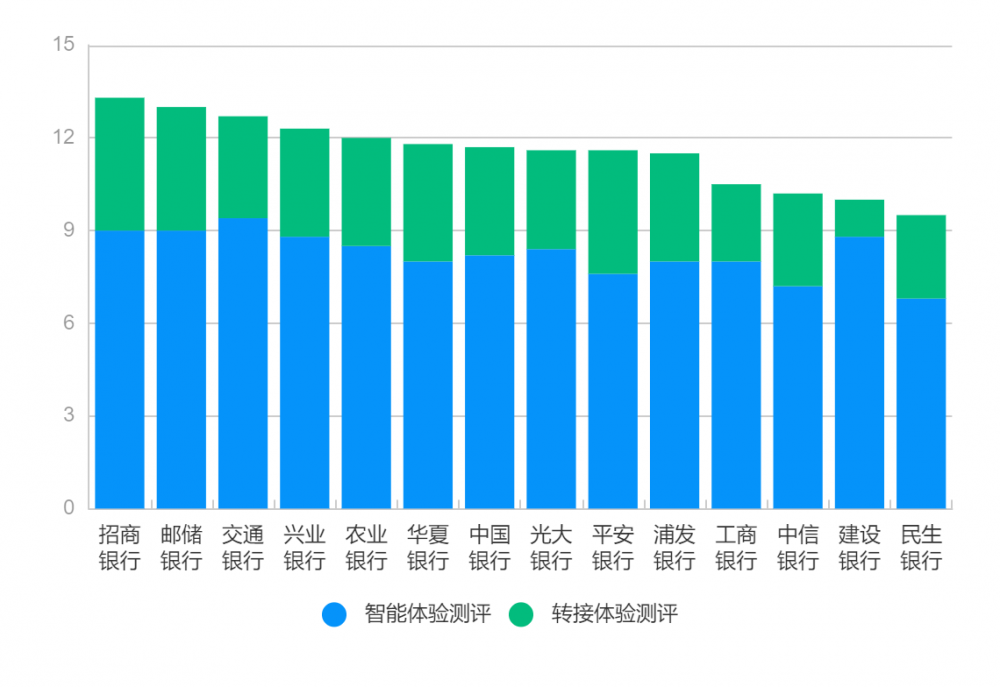Choose the blue bar segment for 光大银行
Viewport: 1000px width, 687px height.
[x=552, y=379]
